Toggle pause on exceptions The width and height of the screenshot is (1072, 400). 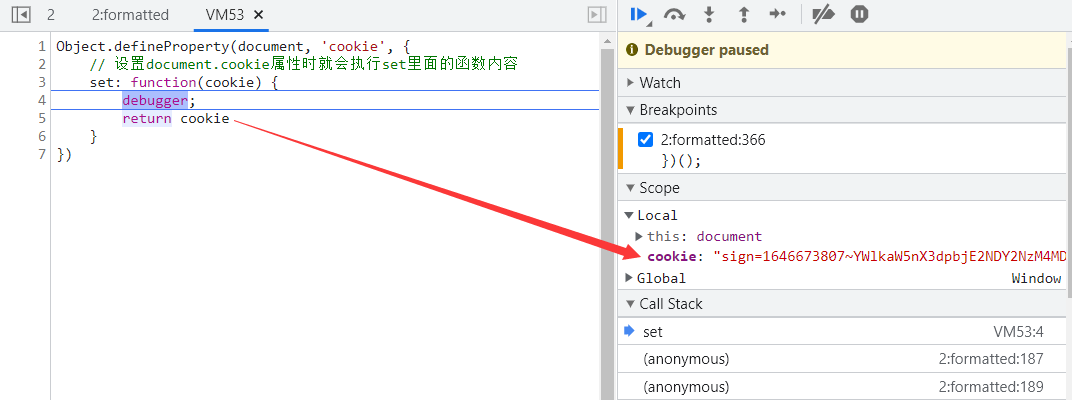pos(859,14)
